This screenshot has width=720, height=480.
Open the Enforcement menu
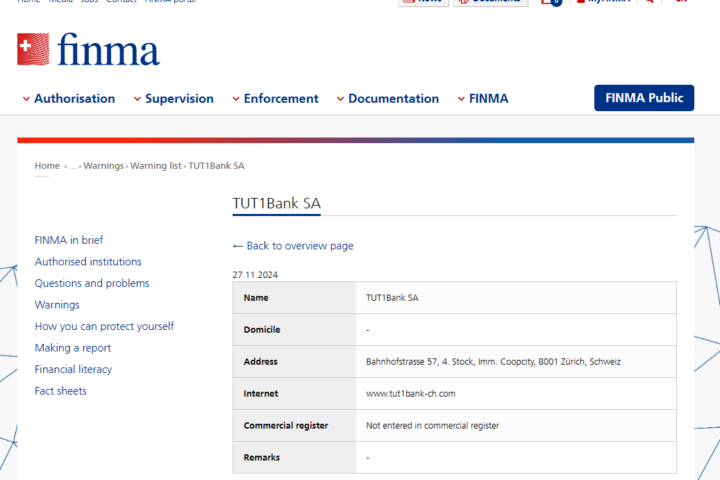[281, 98]
